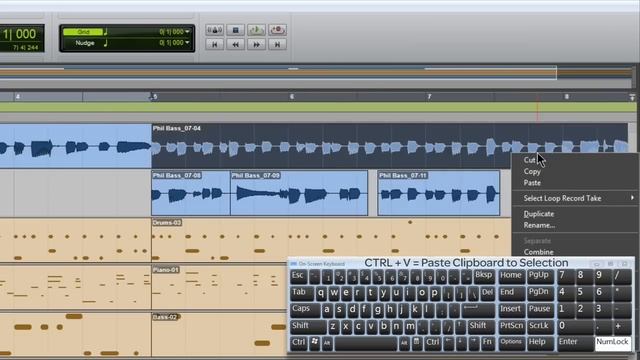Screen dimensions: 640x360
Task: Click the Nudge note value icon
Action: click(x=106, y=42)
